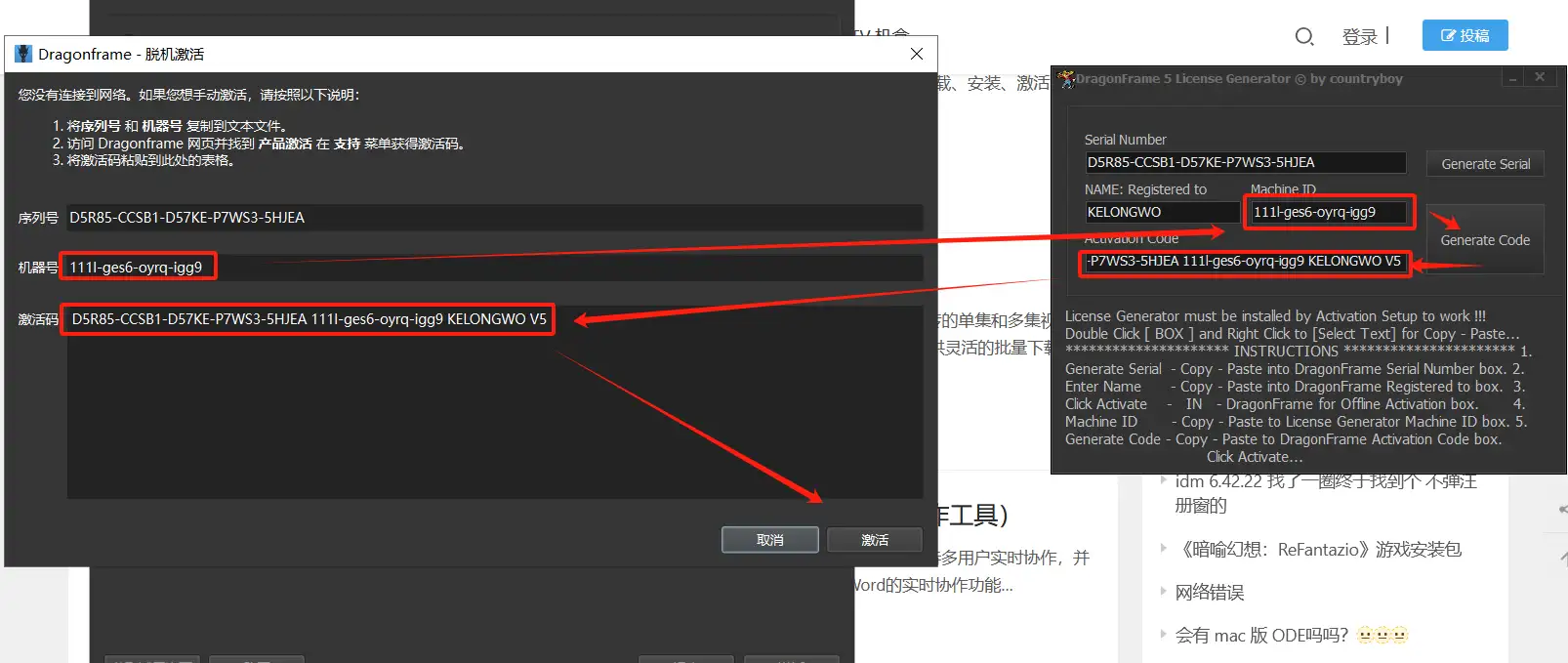Click the License Generator title bar icon

[1066, 78]
